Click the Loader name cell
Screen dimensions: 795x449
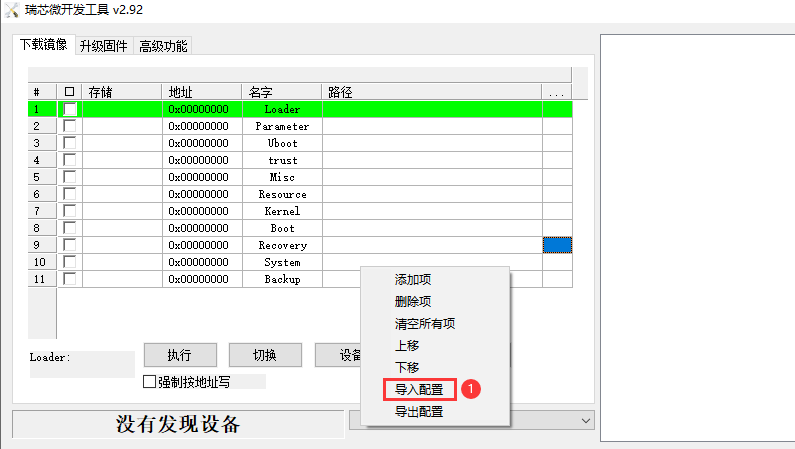pyautogui.click(x=282, y=109)
